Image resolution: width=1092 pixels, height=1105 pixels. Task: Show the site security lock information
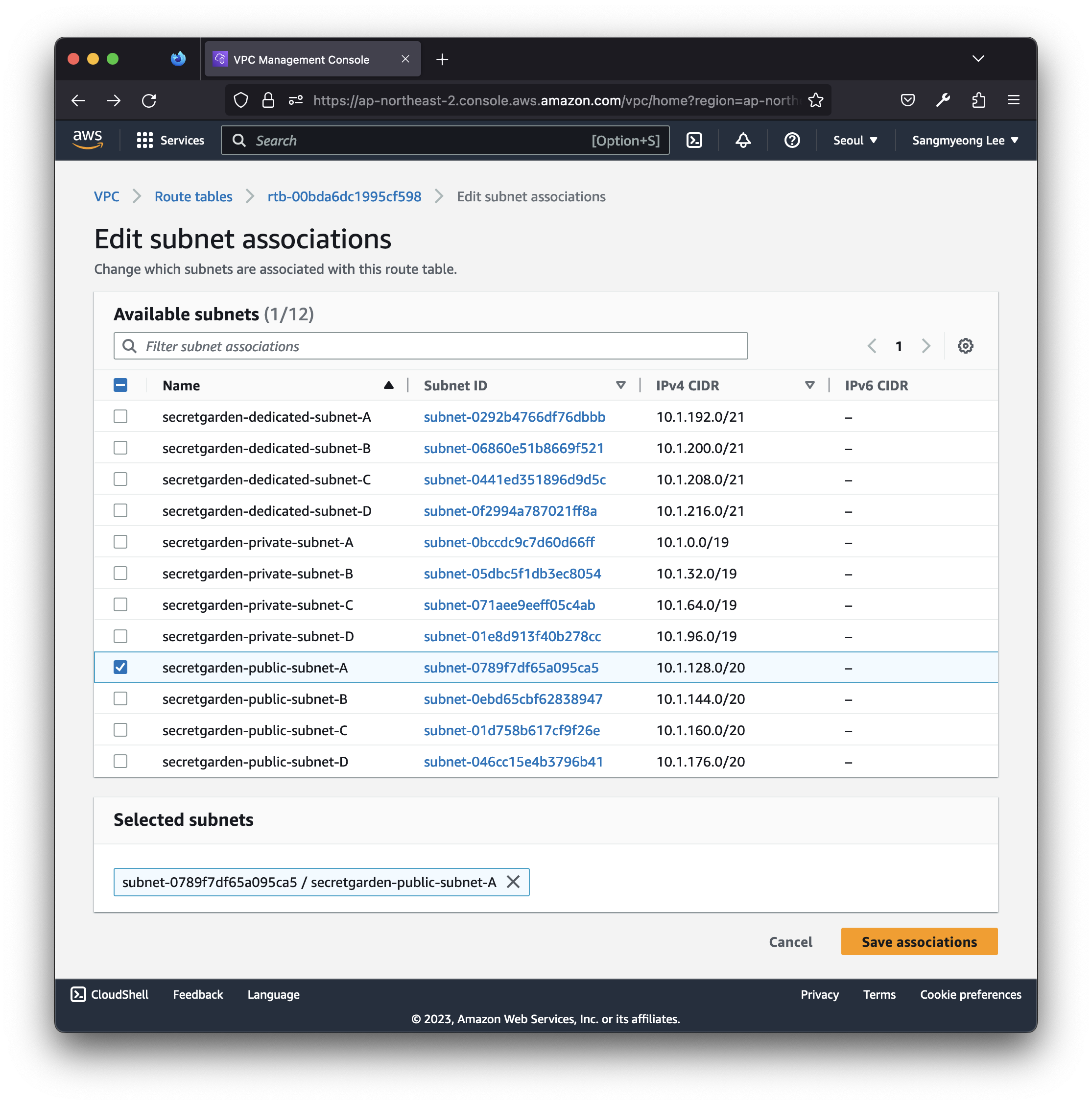[x=267, y=101]
